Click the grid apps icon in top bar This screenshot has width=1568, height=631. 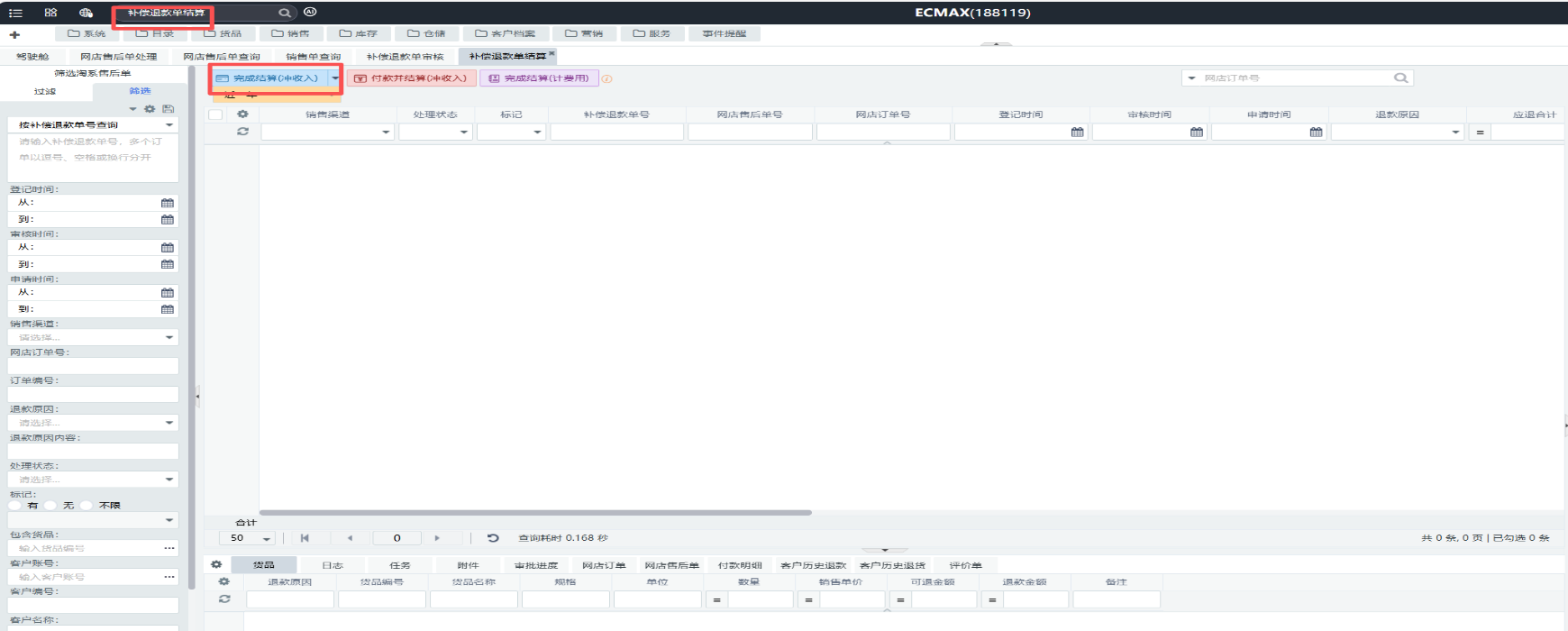pyautogui.click(x=50, y=13)
